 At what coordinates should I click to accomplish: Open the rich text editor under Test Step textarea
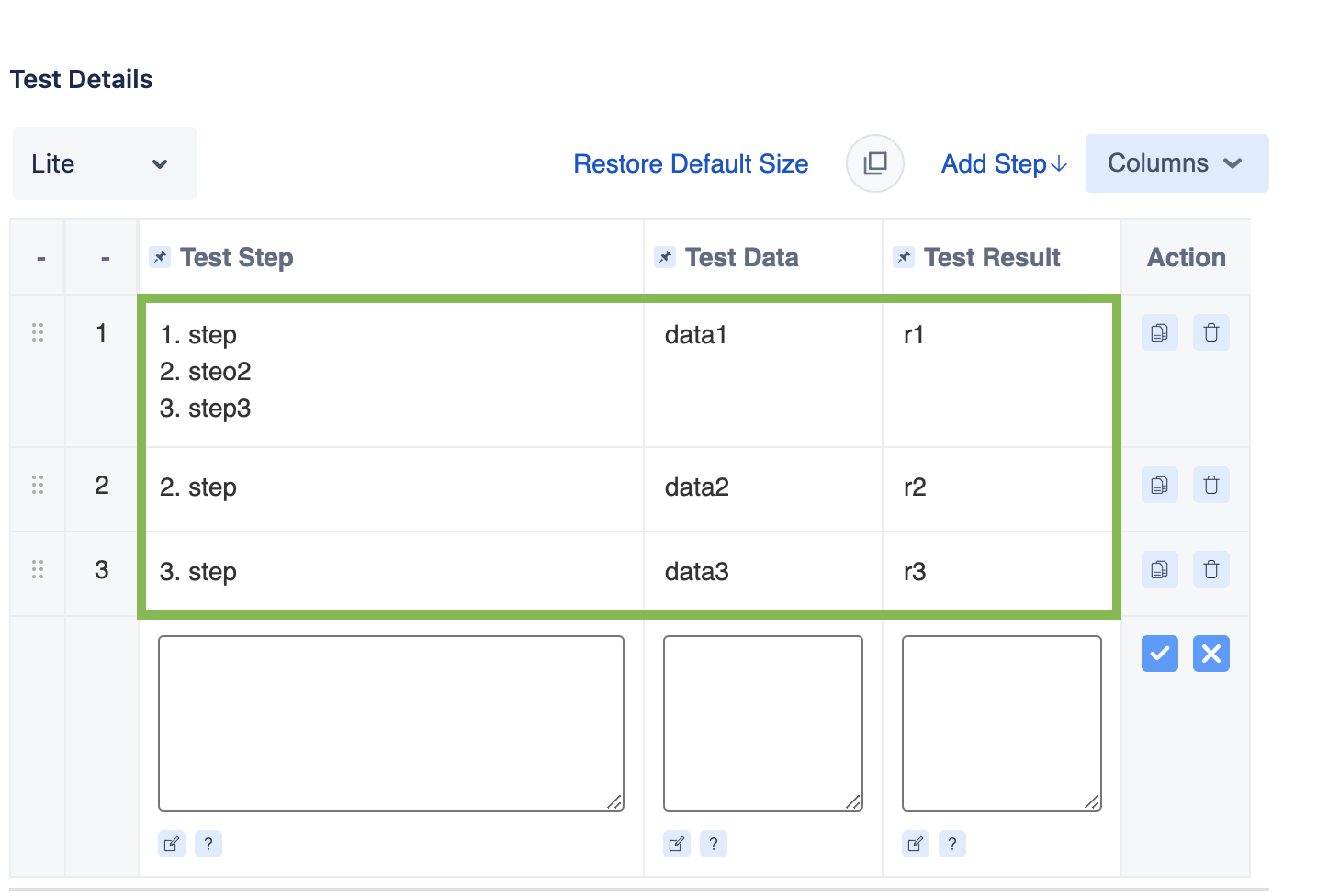click(171, 843)
